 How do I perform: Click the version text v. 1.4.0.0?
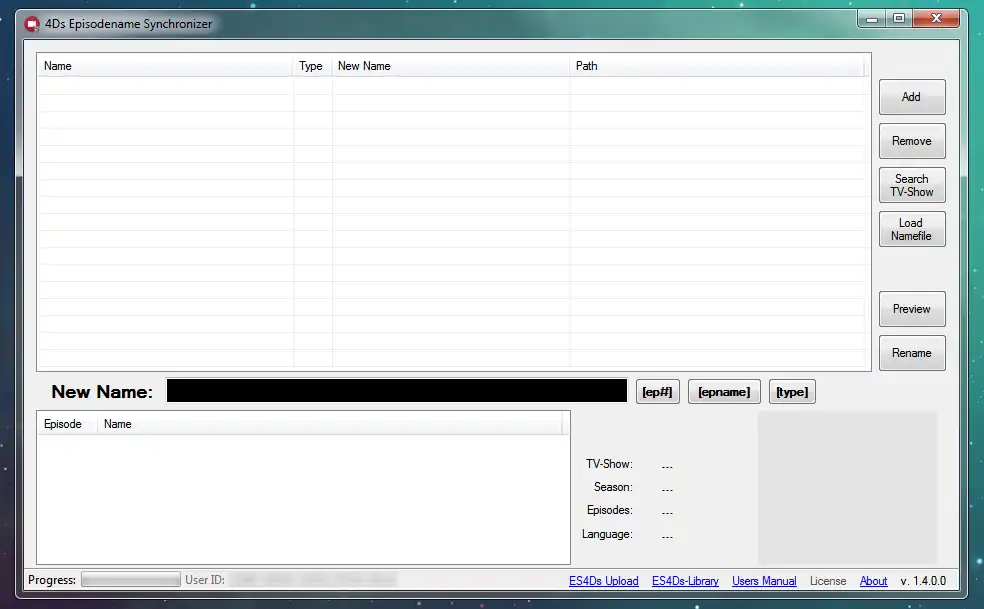(x=923, y=581)
